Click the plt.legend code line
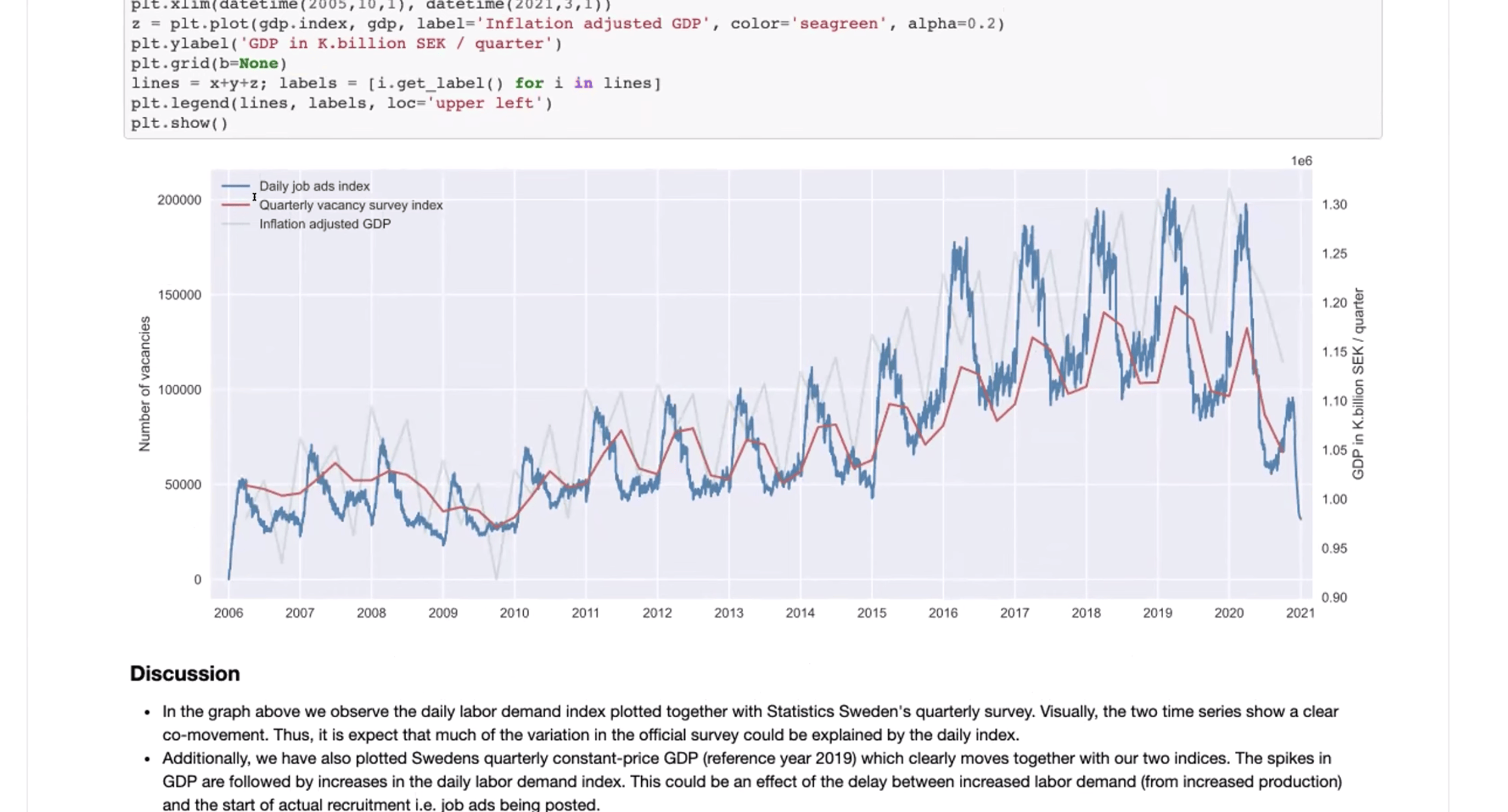The width and height of the screenshot is (1508, 812). [x=341, y=104]
